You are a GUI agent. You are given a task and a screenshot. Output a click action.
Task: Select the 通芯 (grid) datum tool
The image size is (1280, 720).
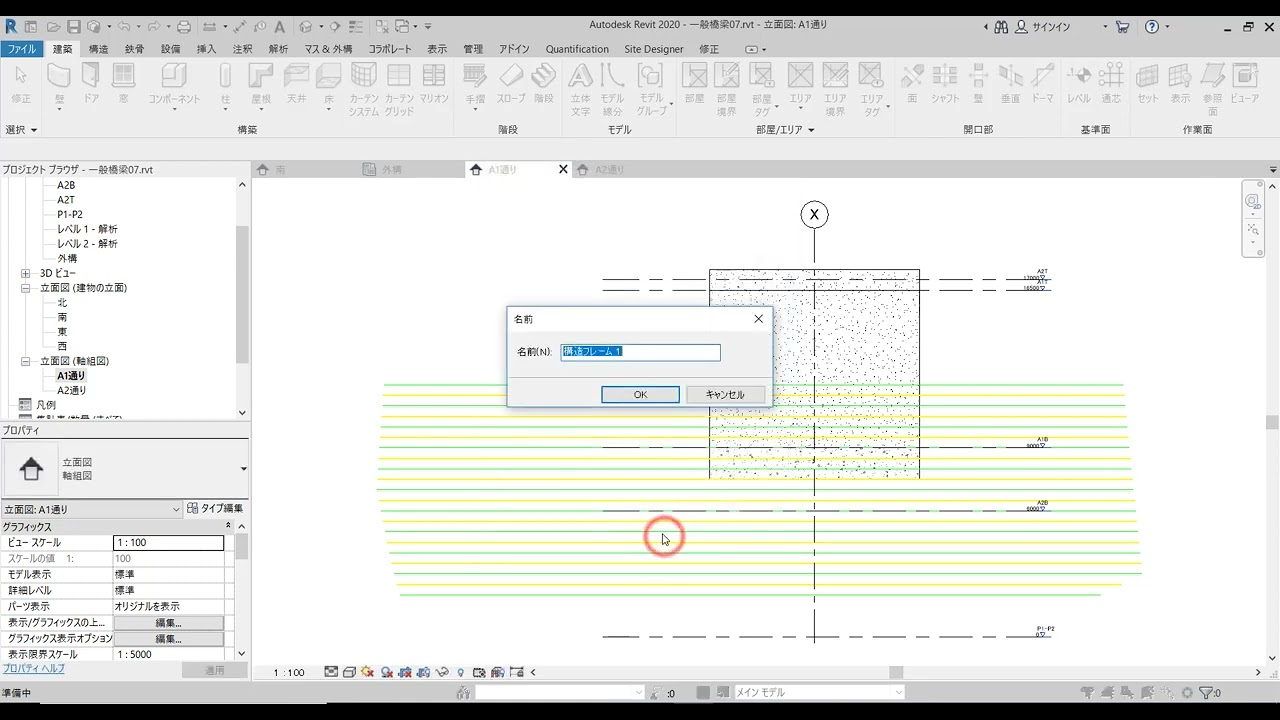tap(1111, 83)
